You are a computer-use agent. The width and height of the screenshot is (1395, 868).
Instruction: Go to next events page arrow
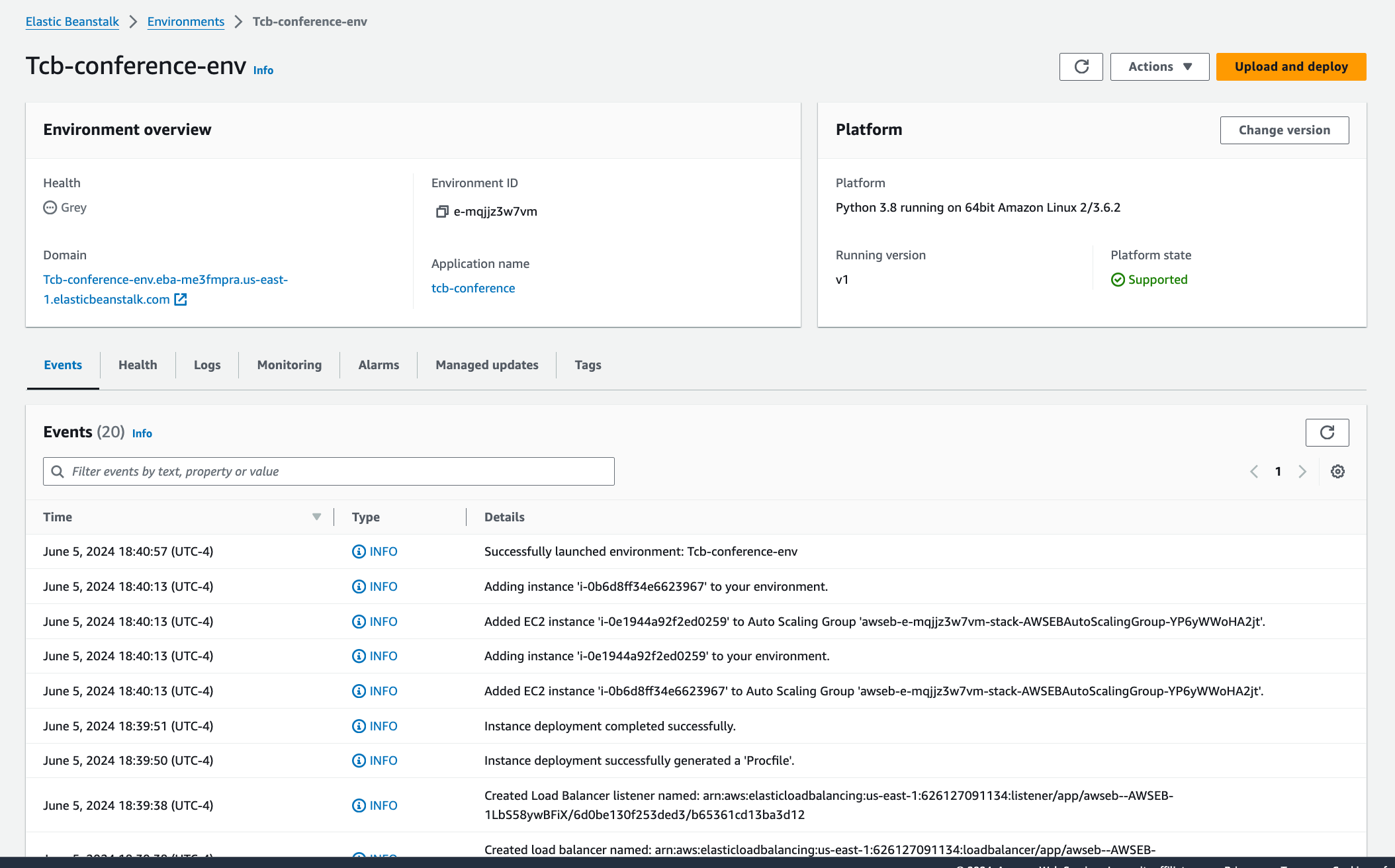[x=1302, y=472]
